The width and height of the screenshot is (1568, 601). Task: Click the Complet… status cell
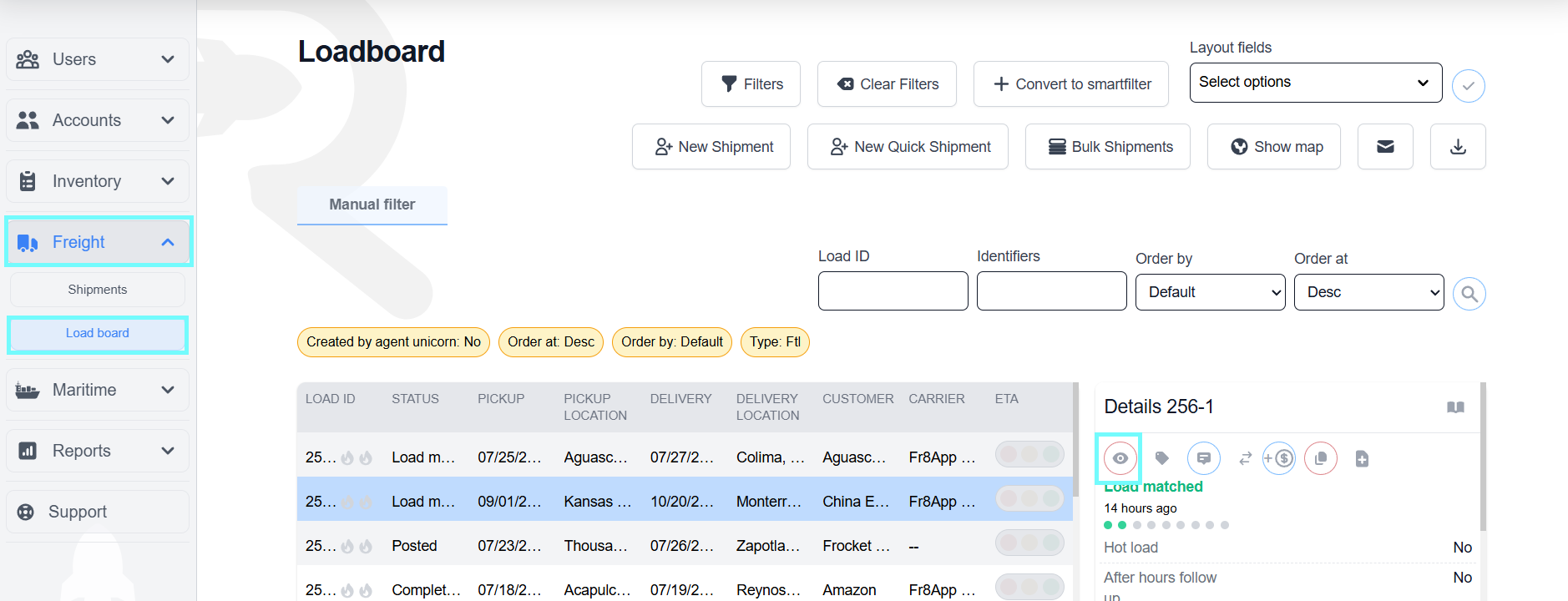point(426,590)
